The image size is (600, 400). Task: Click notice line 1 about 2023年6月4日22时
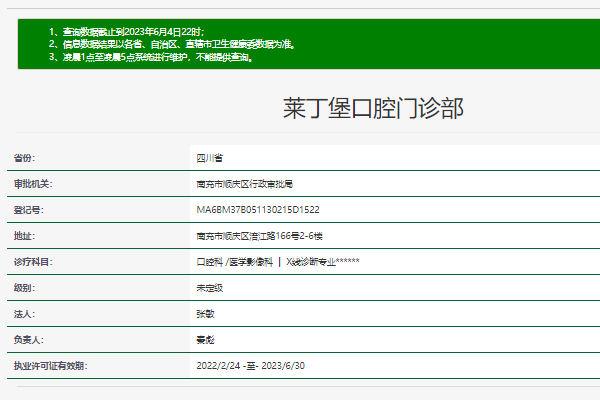127,32
